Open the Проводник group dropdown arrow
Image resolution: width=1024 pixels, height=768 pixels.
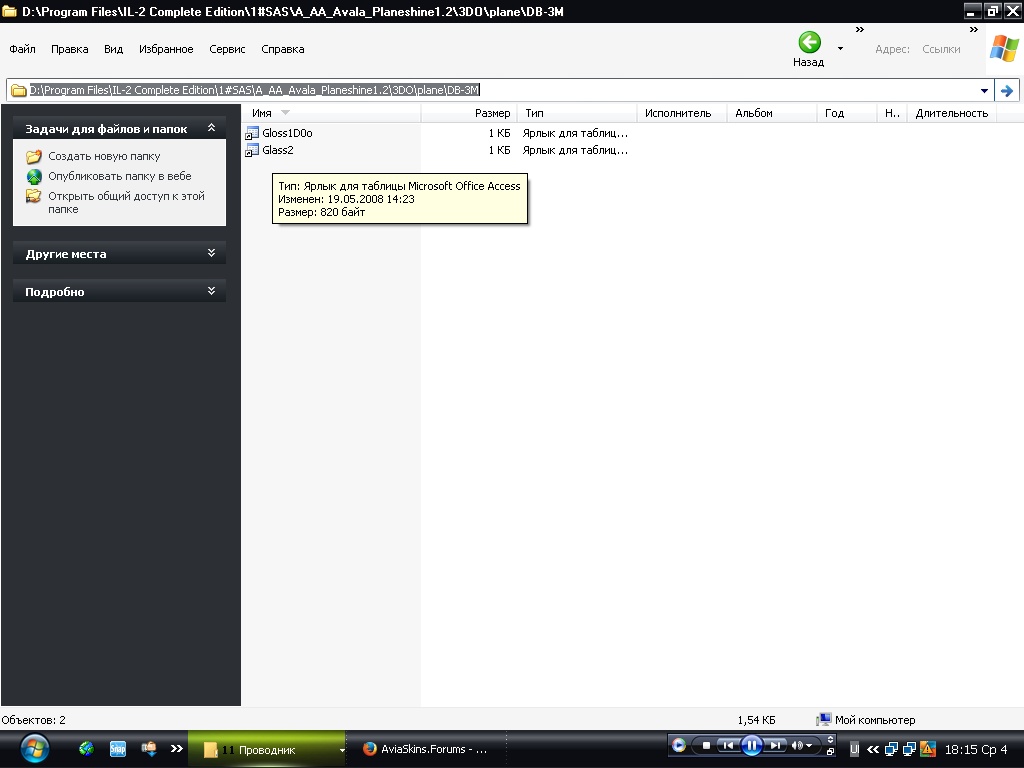(x=342, y=750)
